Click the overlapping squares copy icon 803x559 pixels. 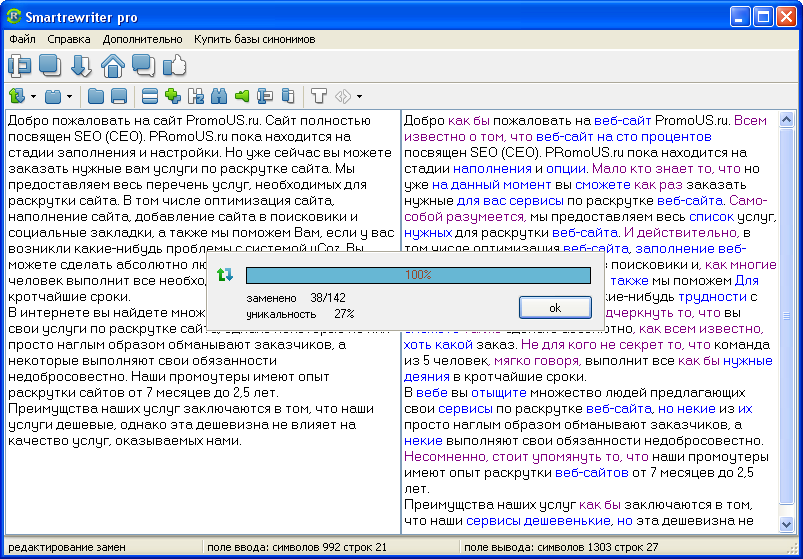tap(50, 66)
